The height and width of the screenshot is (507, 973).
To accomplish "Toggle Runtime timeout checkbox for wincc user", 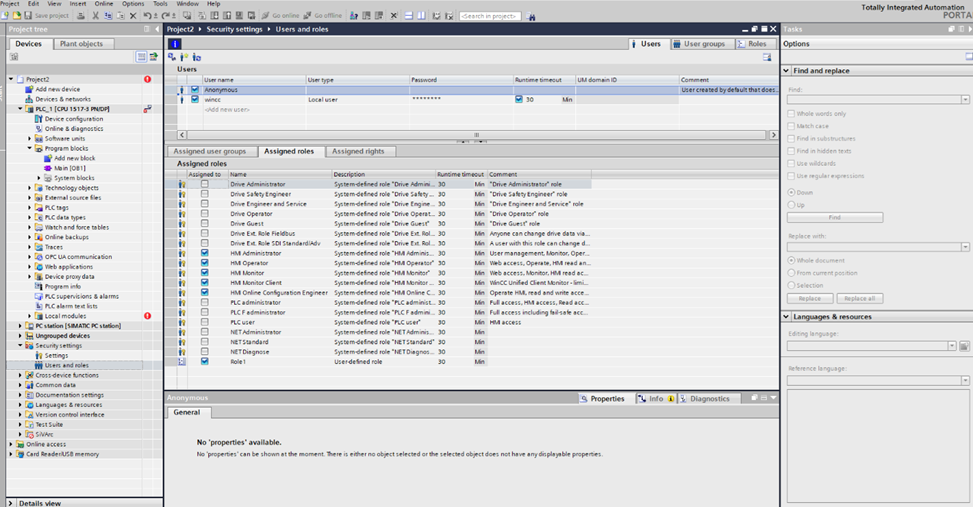I will click(x=519, y=99).
